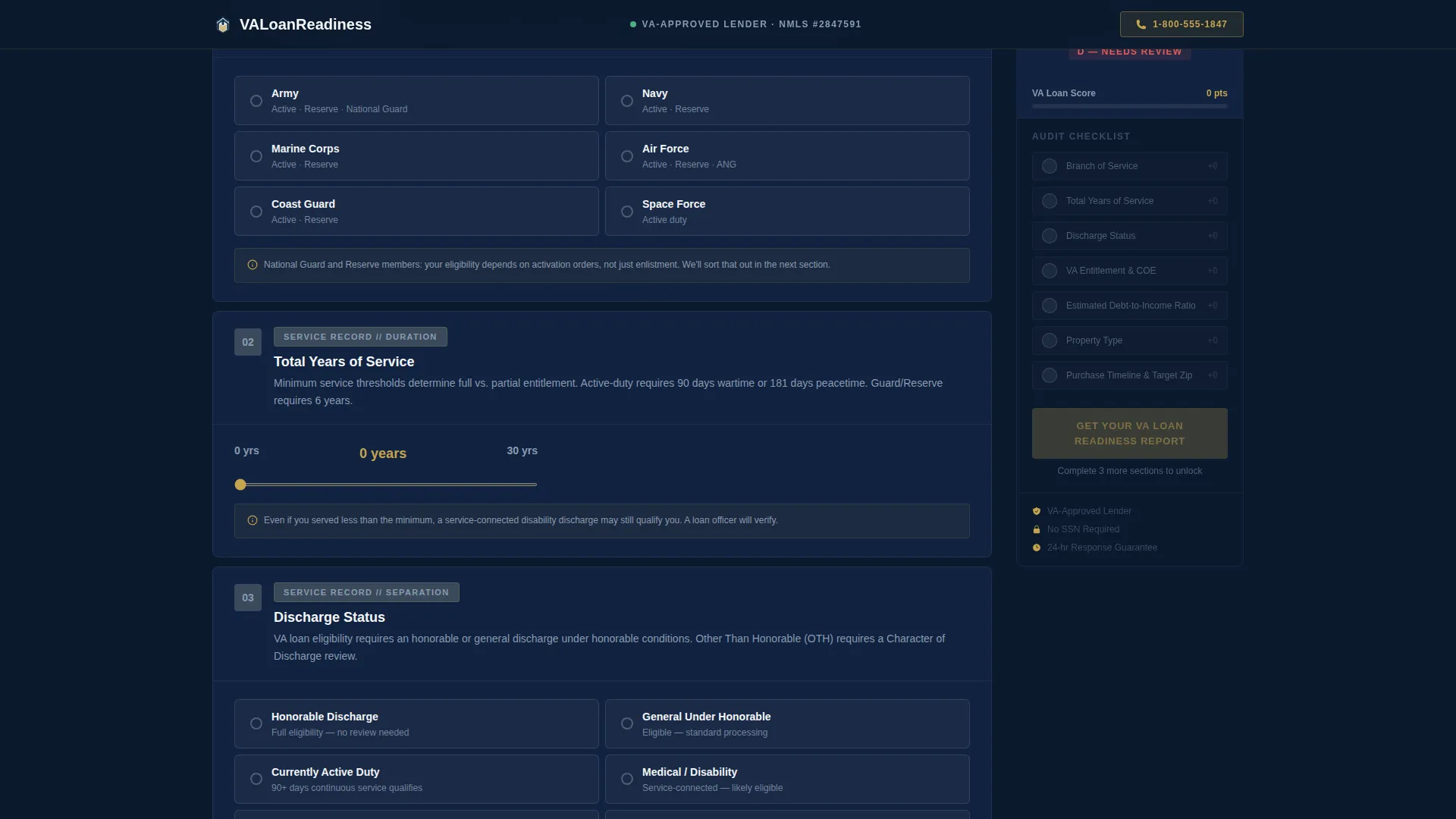1456x819 pixels.
Task: Click Purchase Timeline & Target Zip checklist item
Action: click(1129, 376)
